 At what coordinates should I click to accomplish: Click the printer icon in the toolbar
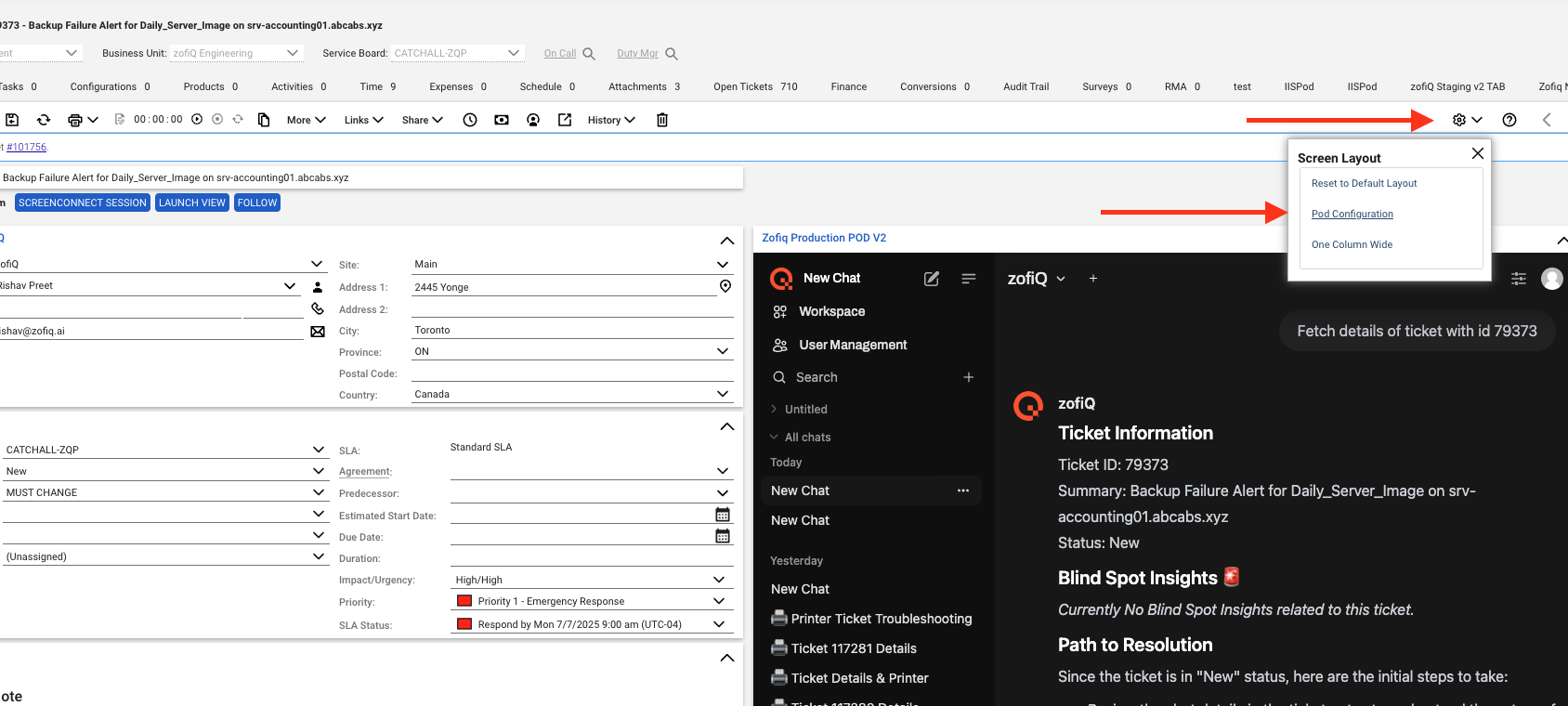click(x=76, y=120)
